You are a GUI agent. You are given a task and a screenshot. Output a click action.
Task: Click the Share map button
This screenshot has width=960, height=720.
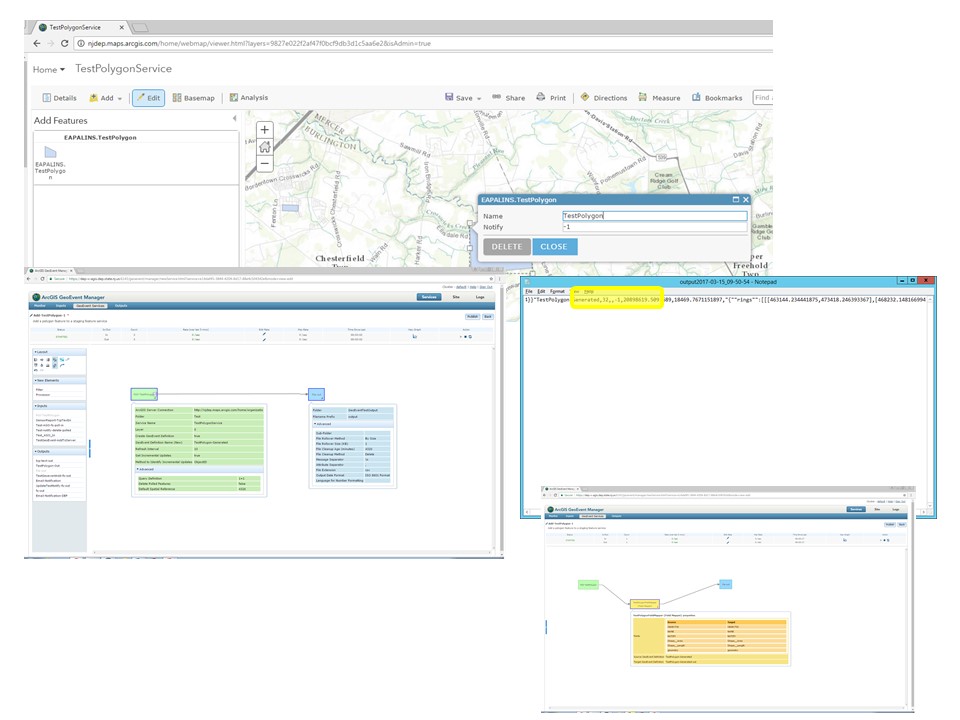pos(509,98)
